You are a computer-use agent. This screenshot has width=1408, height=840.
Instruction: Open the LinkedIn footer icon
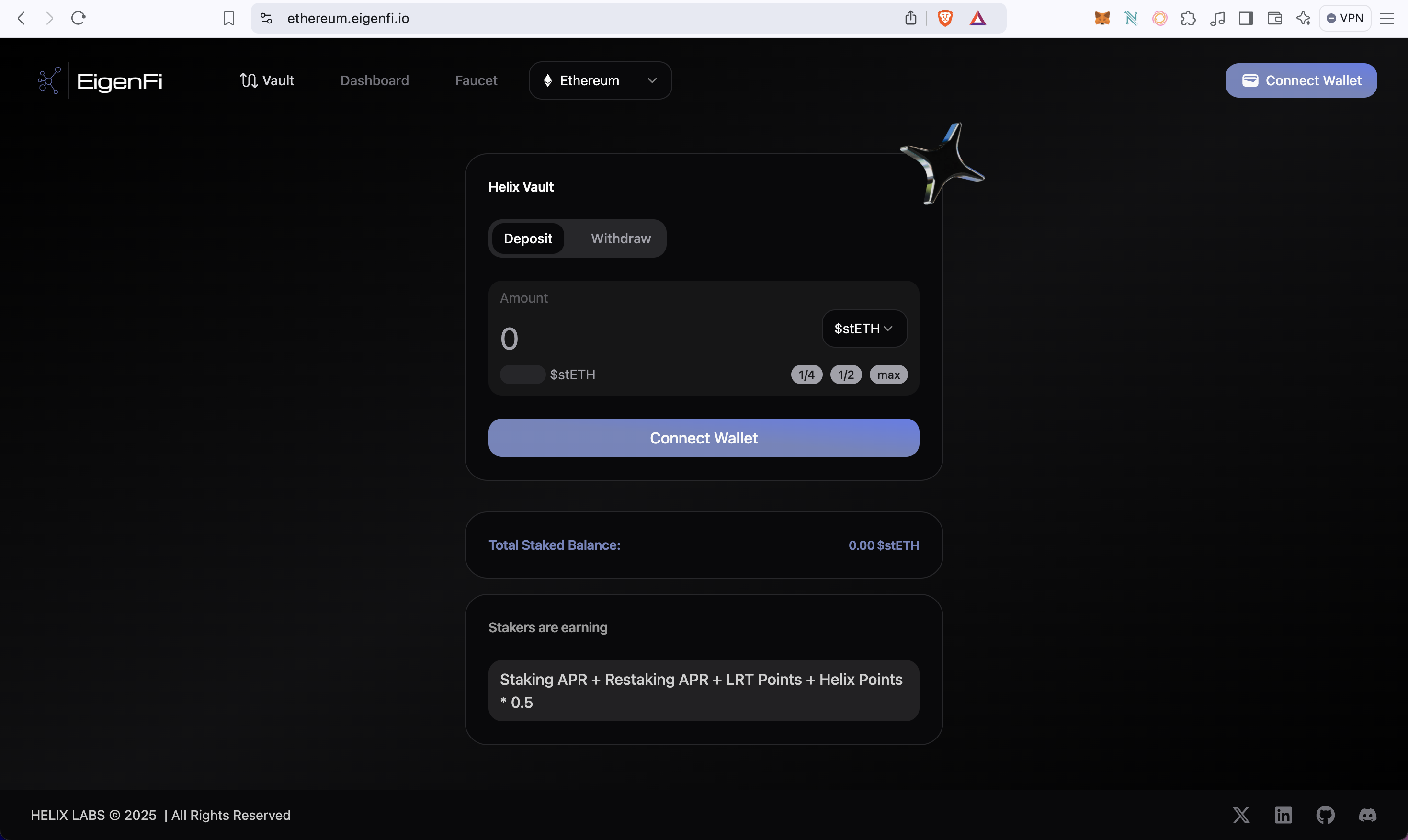(1283, 815)
